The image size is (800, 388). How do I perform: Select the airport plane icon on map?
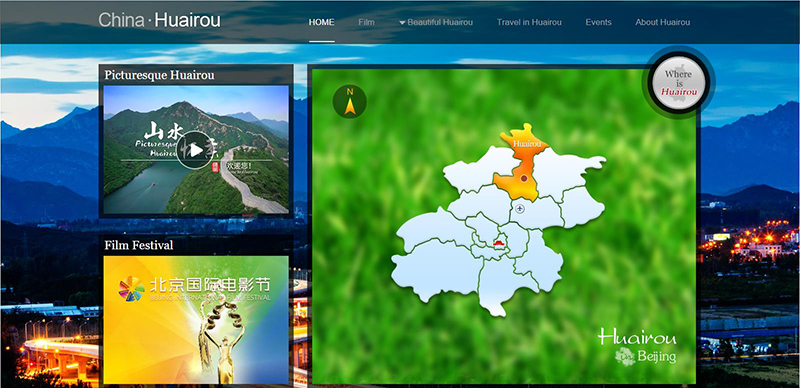pyautogui.click(x=520, y=208)
